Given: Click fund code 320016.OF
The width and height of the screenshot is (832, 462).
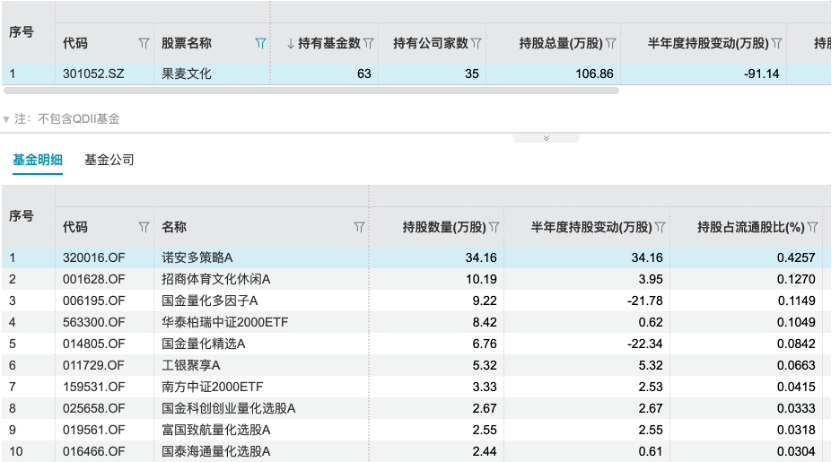Looking at the screenshot, I should pos(94,258).
